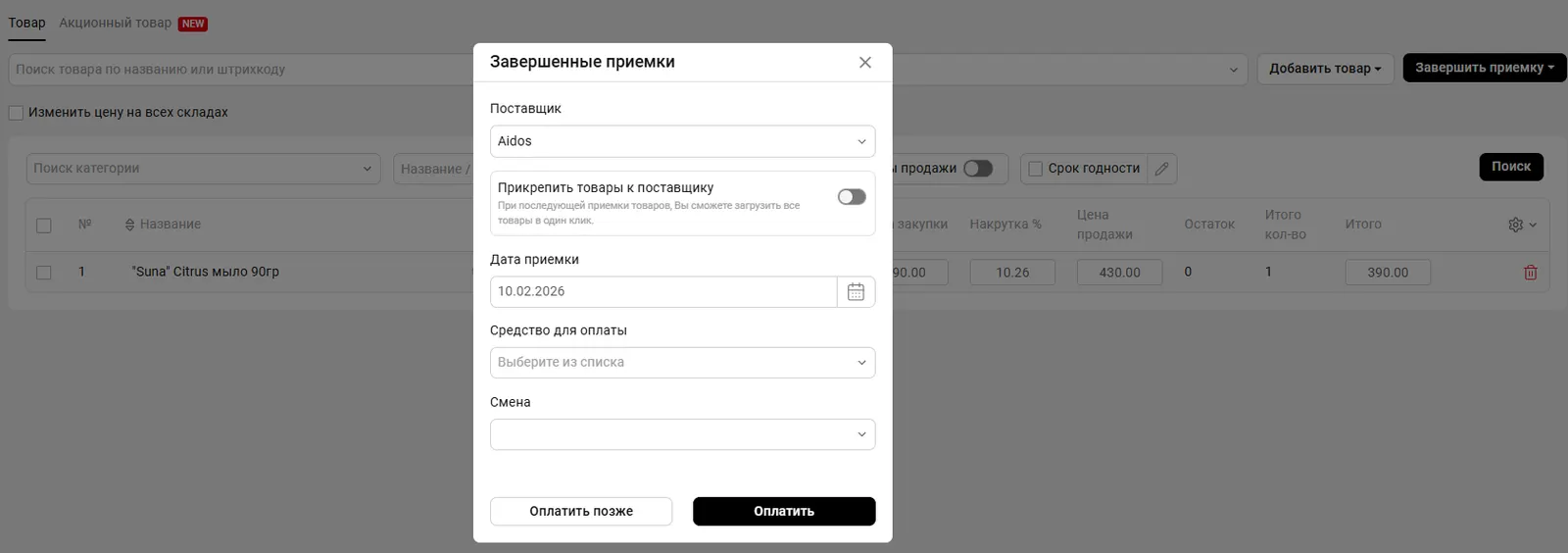Switch to the Товар tab

tap(26, 23)
